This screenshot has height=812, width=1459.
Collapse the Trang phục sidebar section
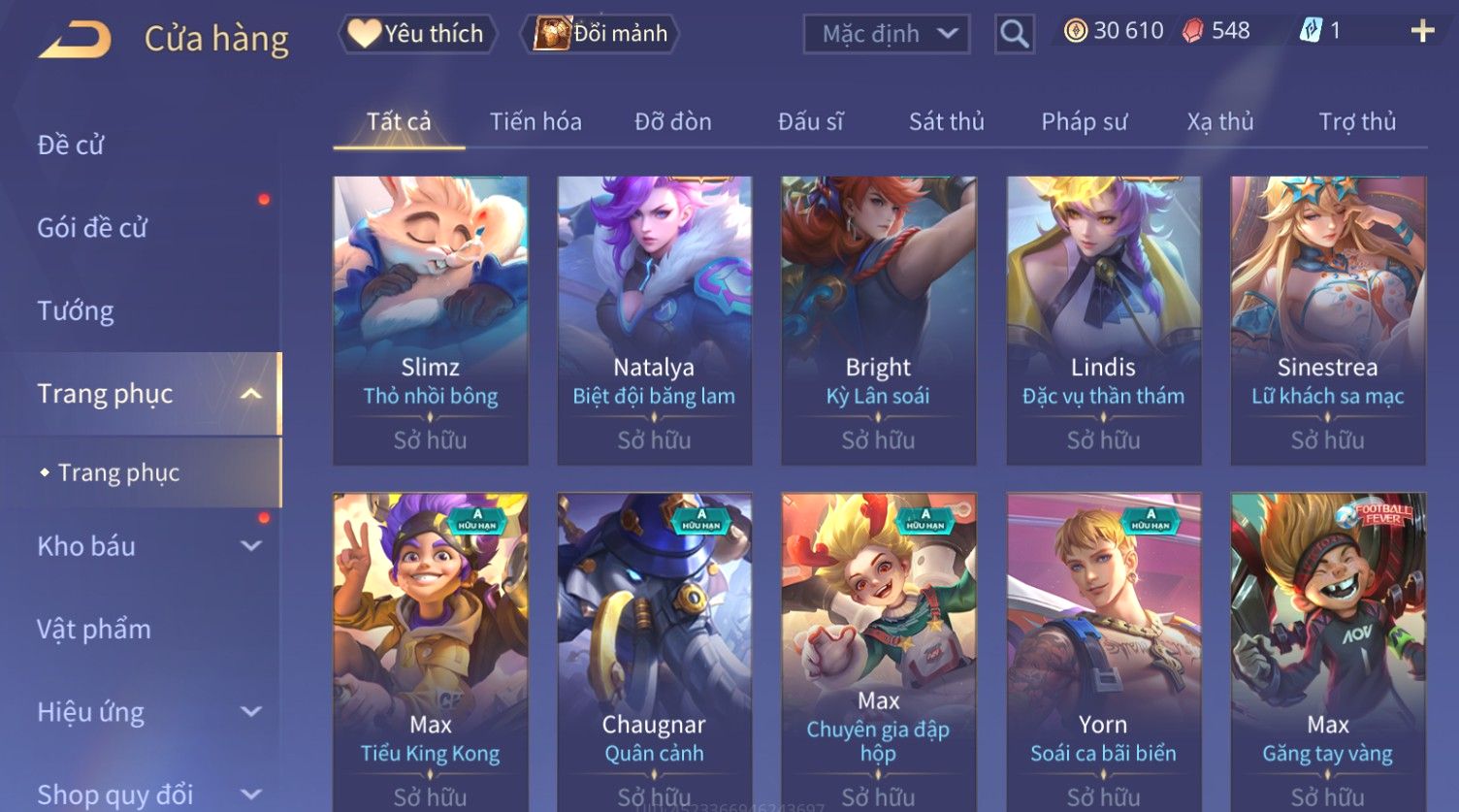click(x=251, y=394)
